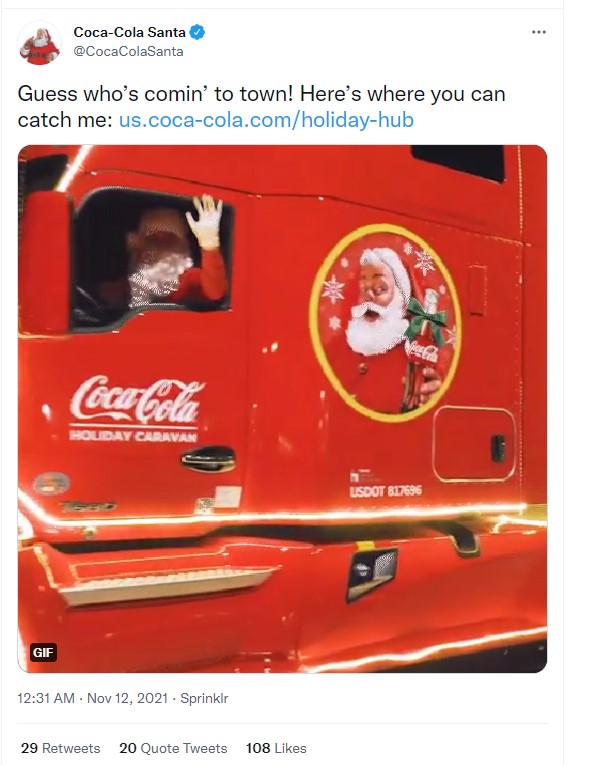Viewport: 592px width, 765px height.
Task: Click the GIF badge on the media
Action: pos(43,652)
